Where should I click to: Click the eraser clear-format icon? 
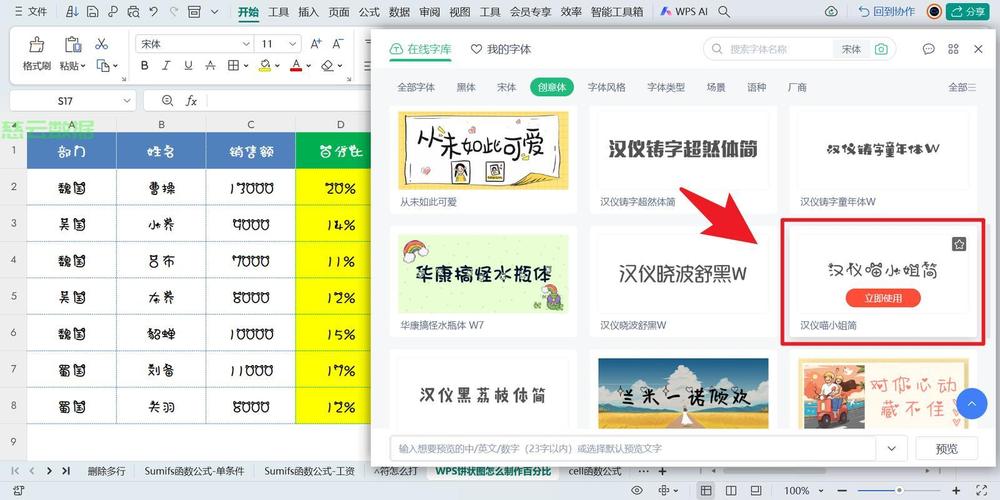(x=328, y=65)
